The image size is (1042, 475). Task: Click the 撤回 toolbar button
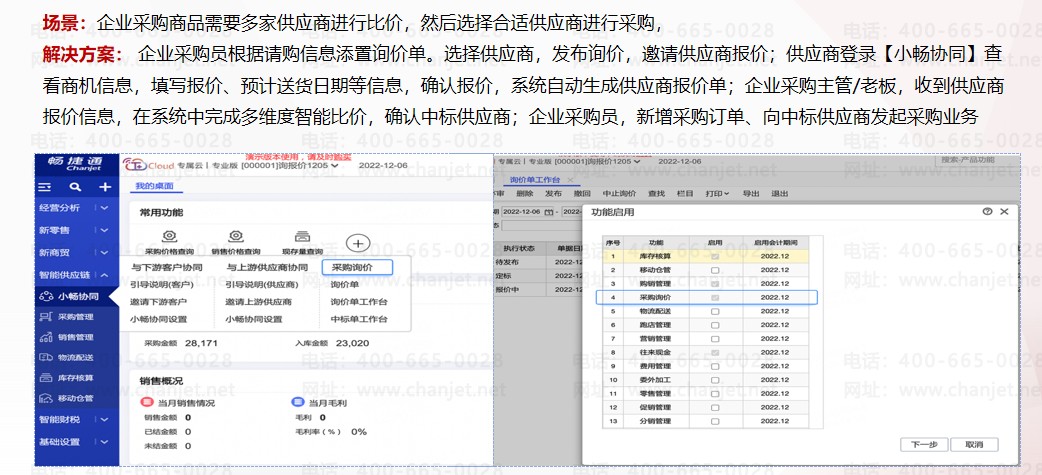[x=582, y=194]
